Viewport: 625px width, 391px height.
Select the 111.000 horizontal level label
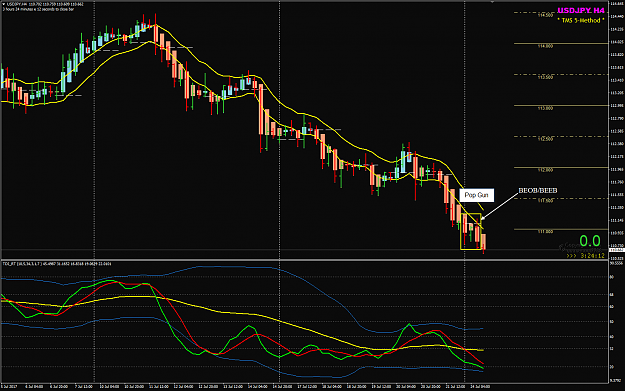tap(545, 232)
